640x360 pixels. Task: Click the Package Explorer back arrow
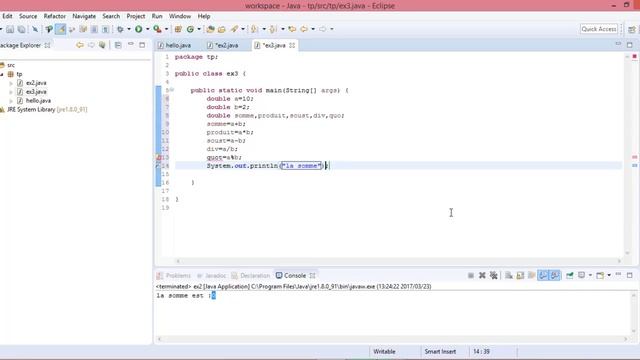(80, 45)
